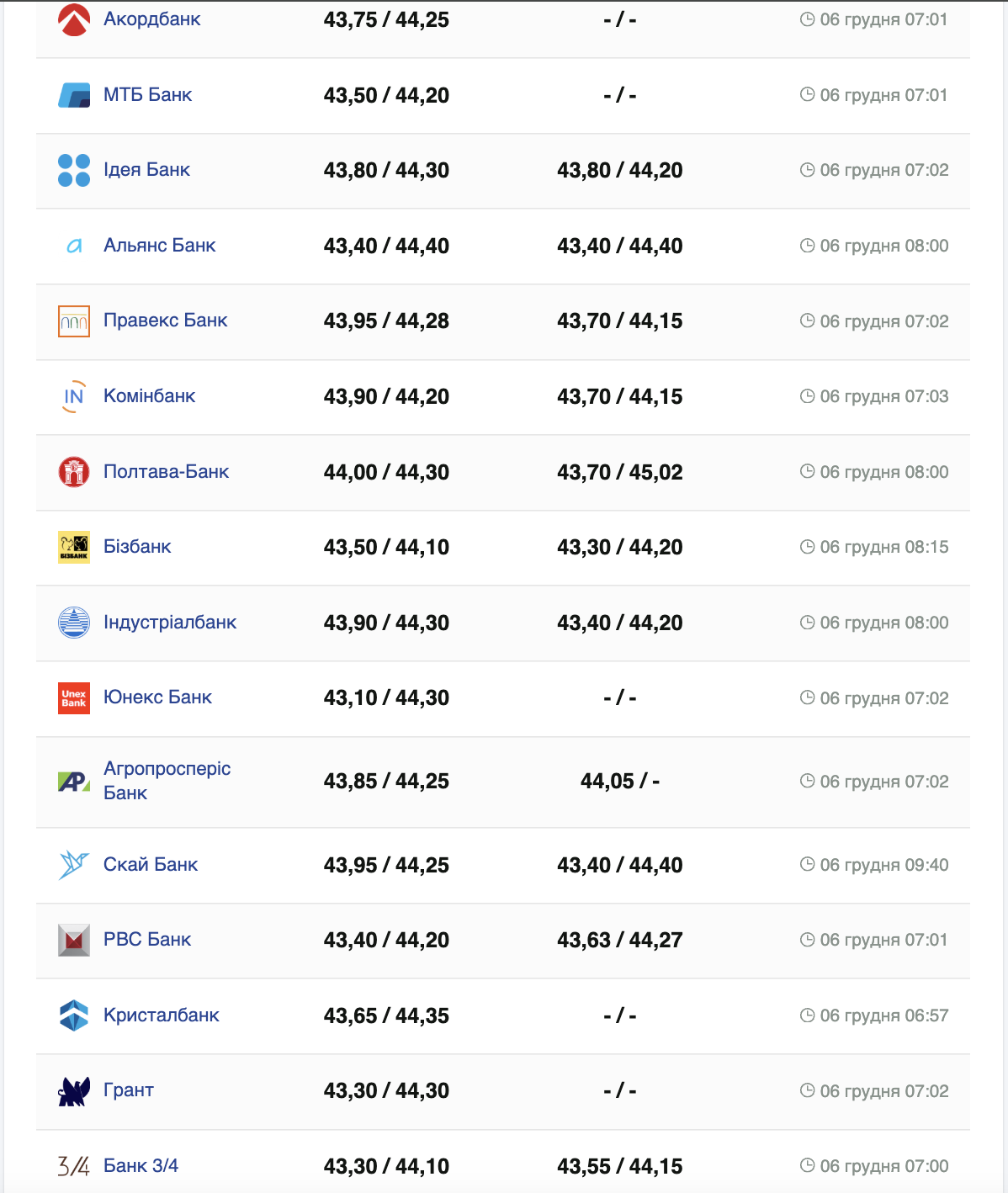
Task: Click the РВС Банк envelope logo
Action: [x=74, y=940]
